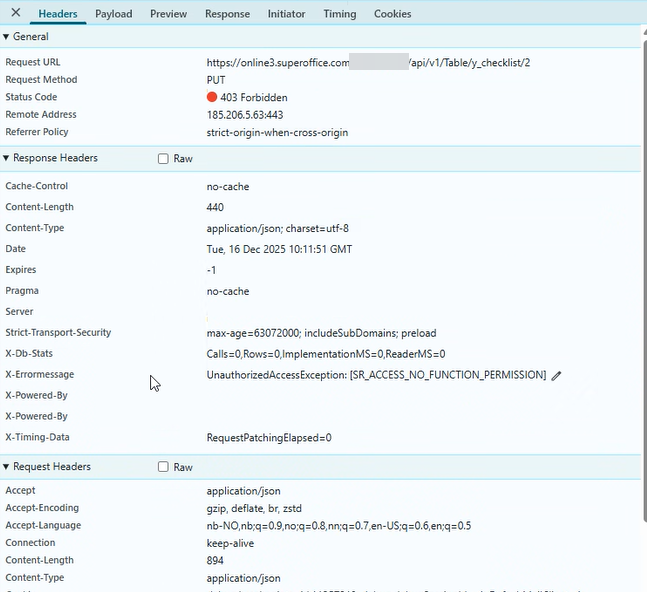Click the Request URL value

click(x=368, y=62)
